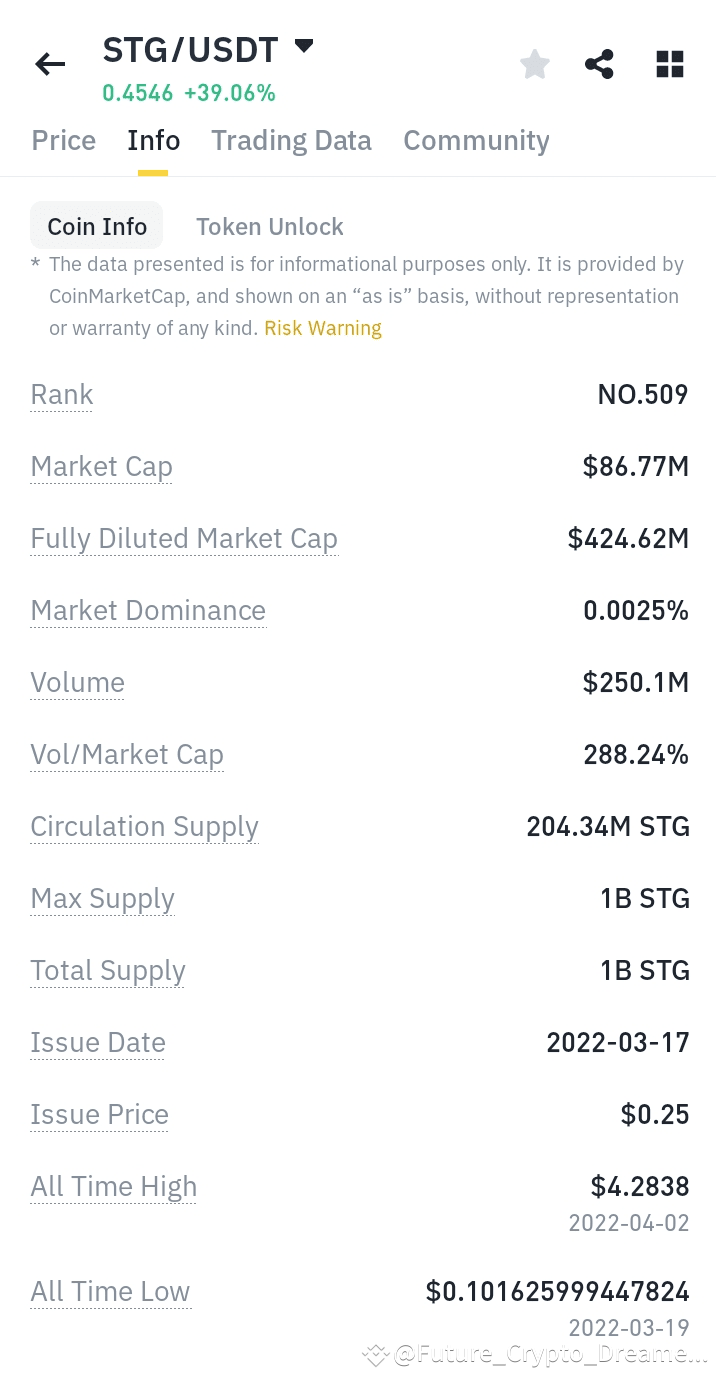Tap the share icon
The height and width of the screenshot is (1376, 716).
pos(599,65)
